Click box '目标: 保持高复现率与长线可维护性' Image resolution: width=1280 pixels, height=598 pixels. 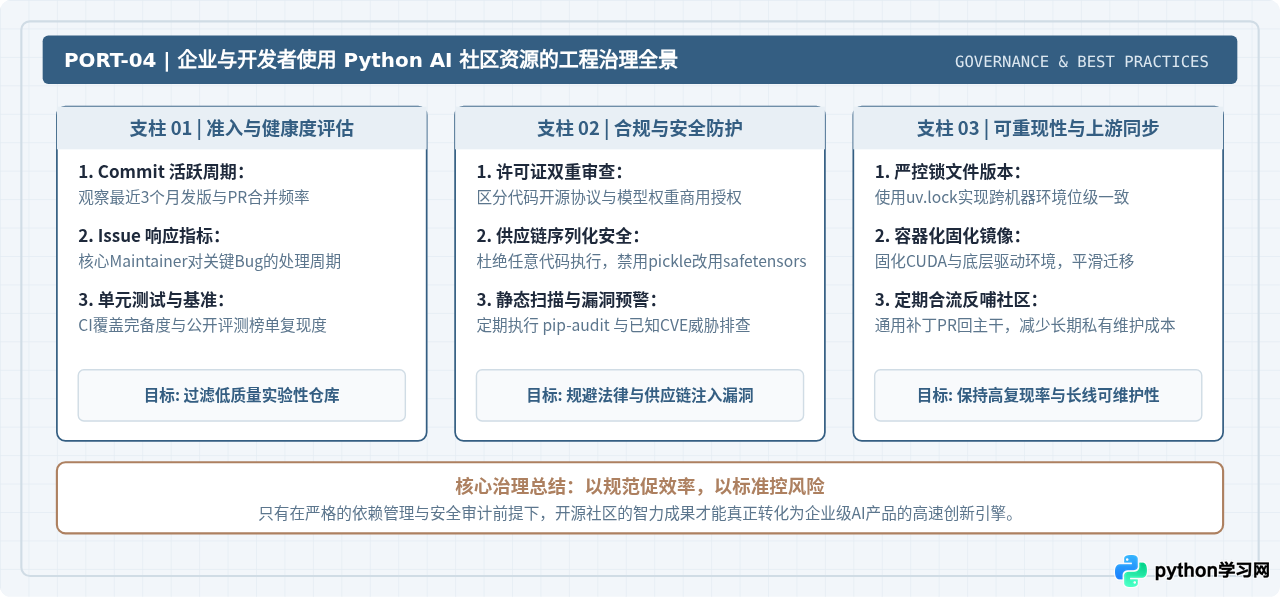click(1038, 395)
